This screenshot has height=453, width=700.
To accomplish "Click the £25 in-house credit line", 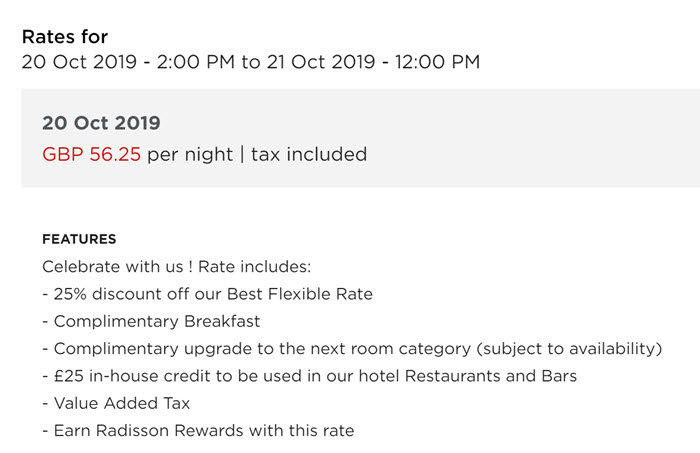I will coord(310,376).
